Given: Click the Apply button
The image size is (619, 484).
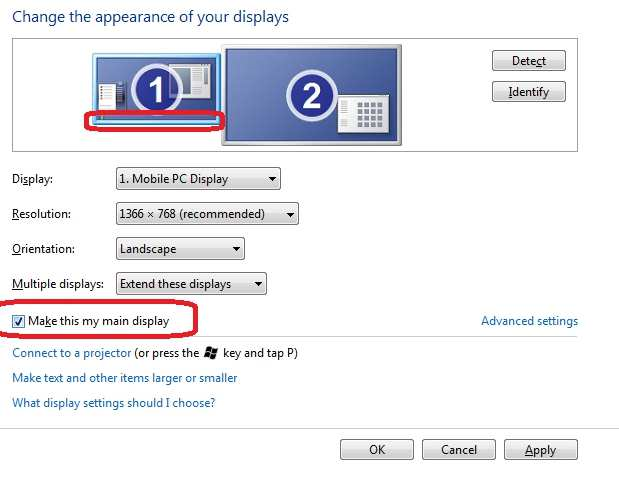Looking at the screenshot, I should pos(540,450).
